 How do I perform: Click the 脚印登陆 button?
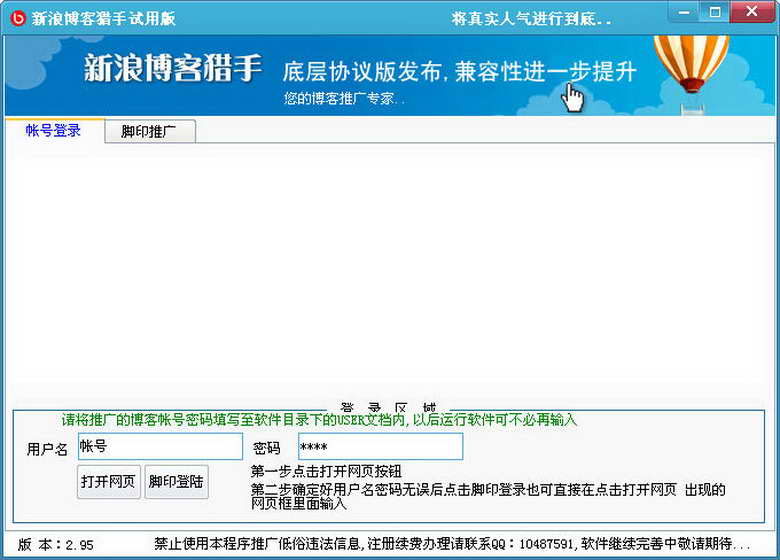(x=176, y=481)
